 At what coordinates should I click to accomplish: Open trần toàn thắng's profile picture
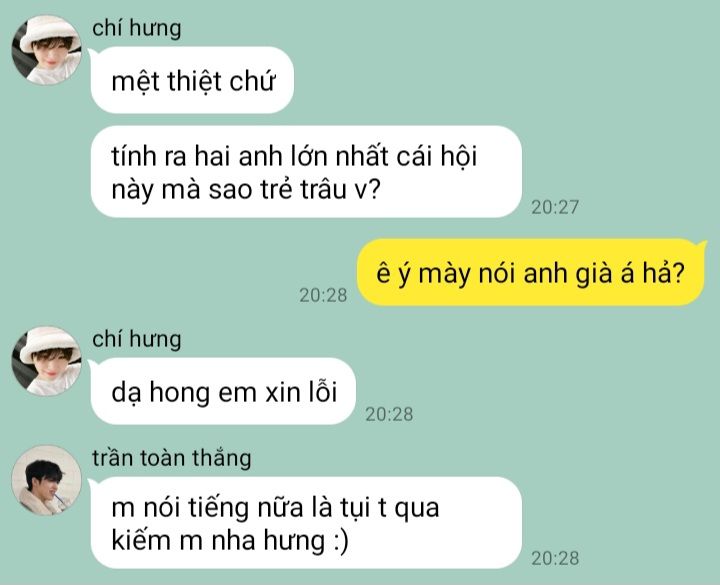[x=47, y=480]
